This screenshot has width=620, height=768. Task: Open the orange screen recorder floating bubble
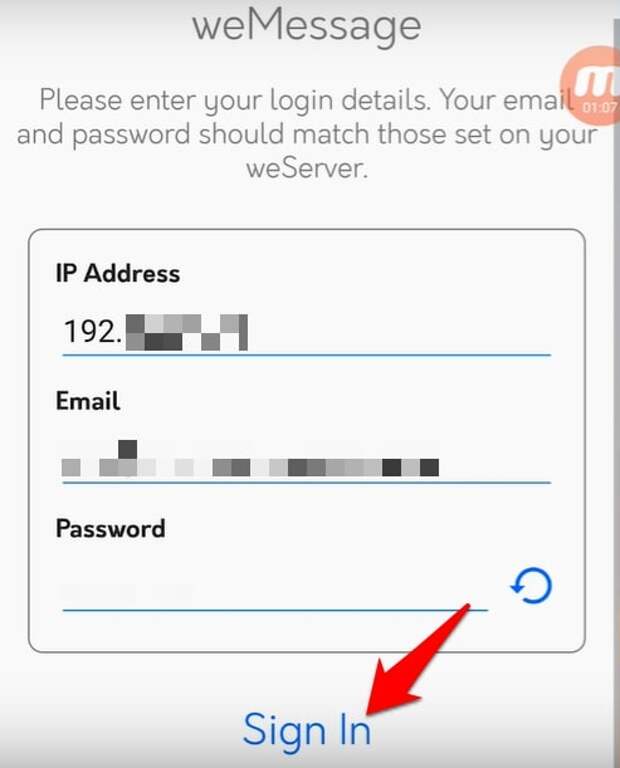click(x=590, y=84)
